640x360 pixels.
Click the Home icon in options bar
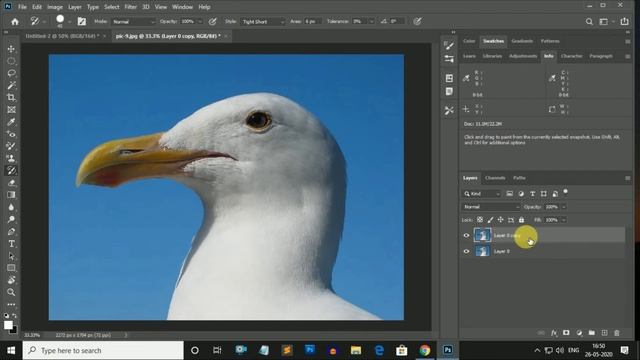click(x=15, y=22)
